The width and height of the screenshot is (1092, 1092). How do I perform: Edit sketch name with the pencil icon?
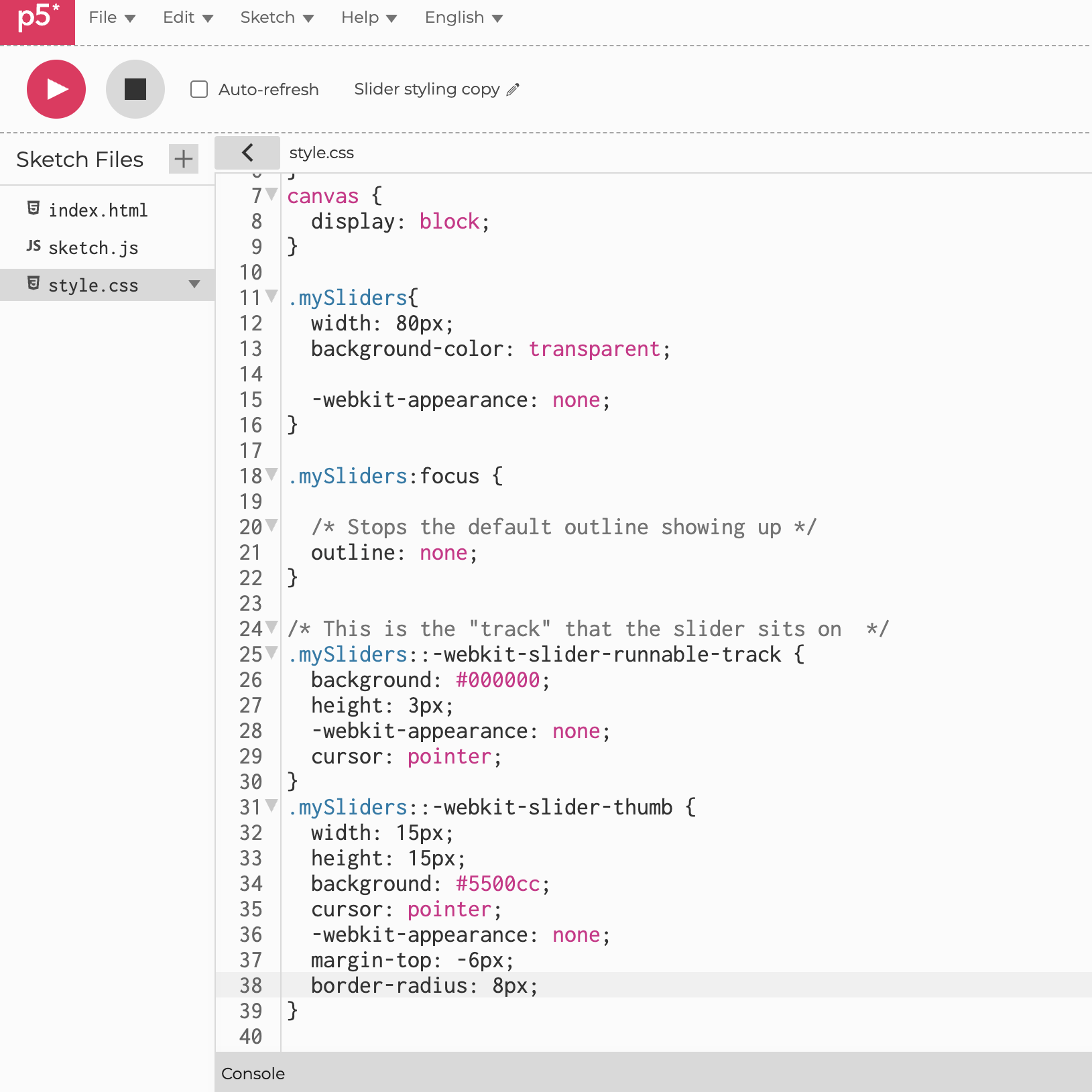pyautogui.click(x=513, y=89)
